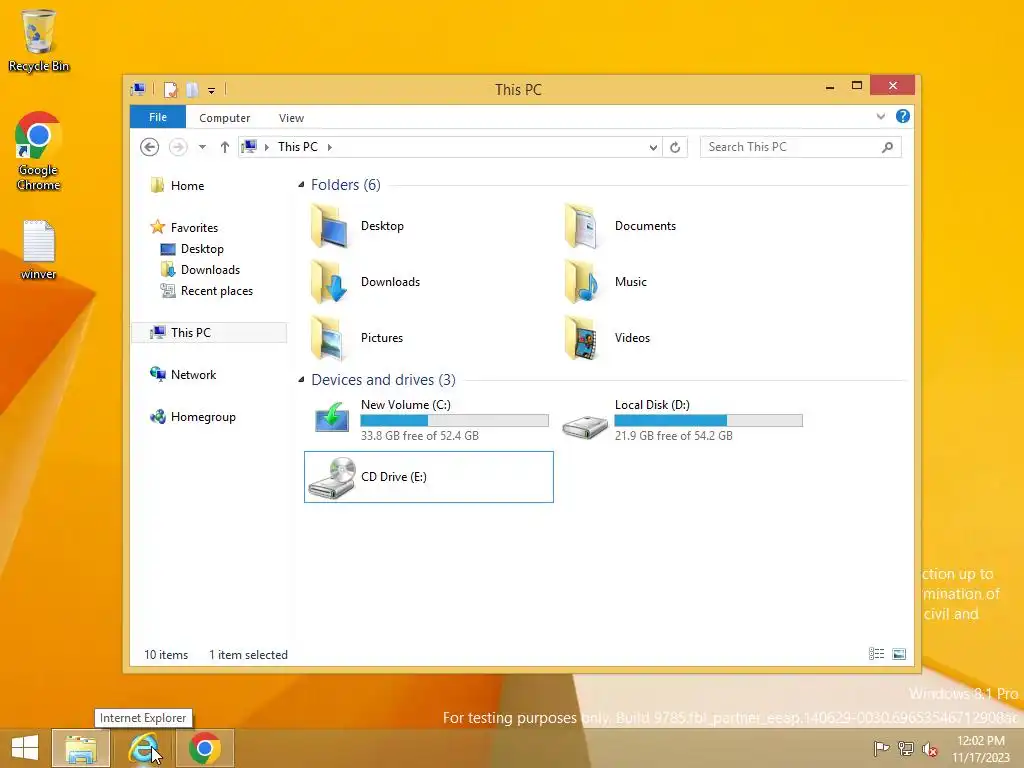
Task: Go back with the Back arrow
Action: click(x=150, y=147)
